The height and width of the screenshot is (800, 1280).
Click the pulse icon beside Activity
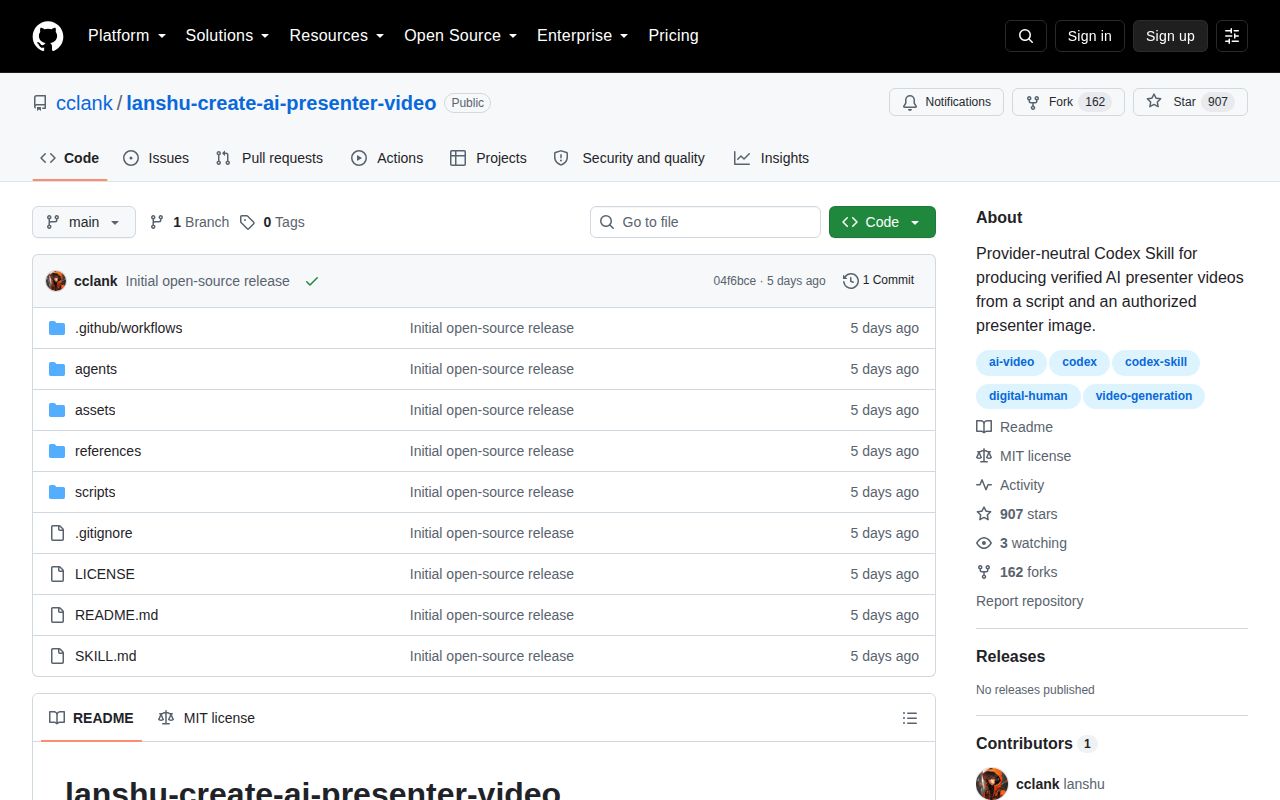984,485
